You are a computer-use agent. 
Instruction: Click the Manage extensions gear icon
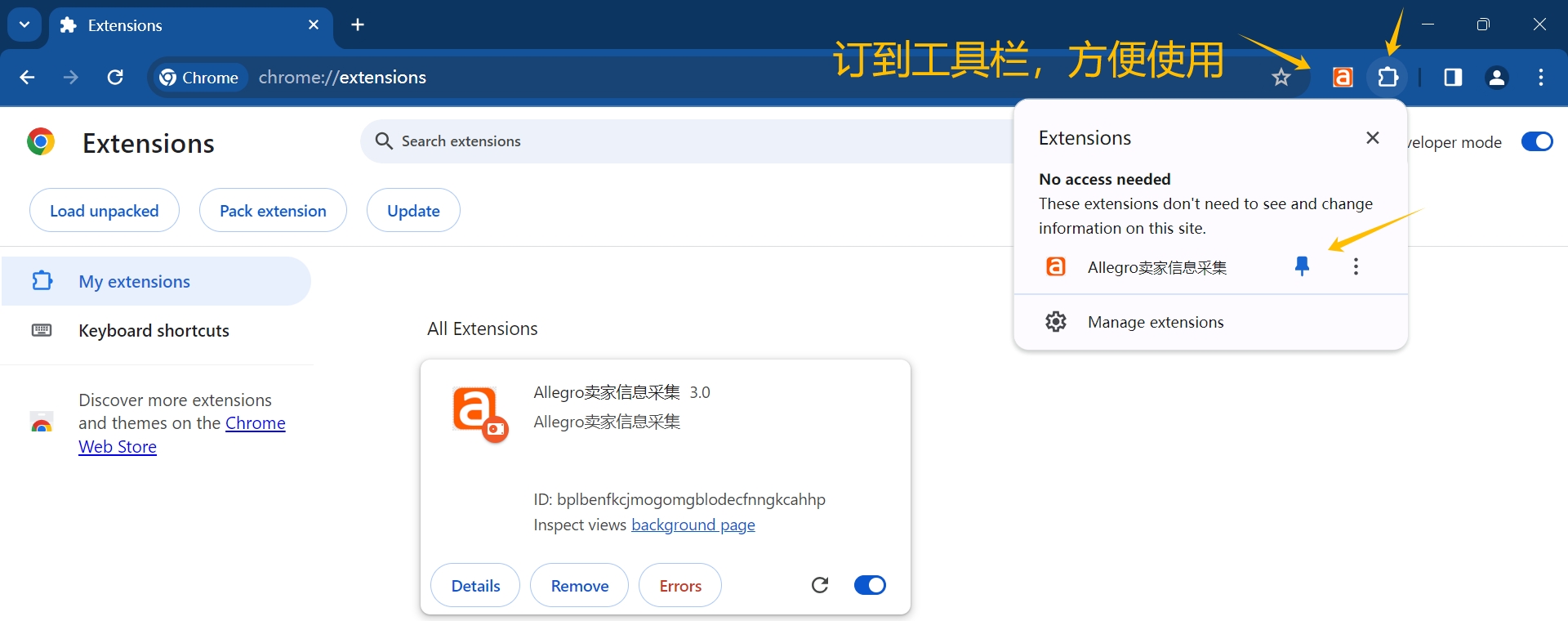pyautogui.click(x=1056, y=322)
